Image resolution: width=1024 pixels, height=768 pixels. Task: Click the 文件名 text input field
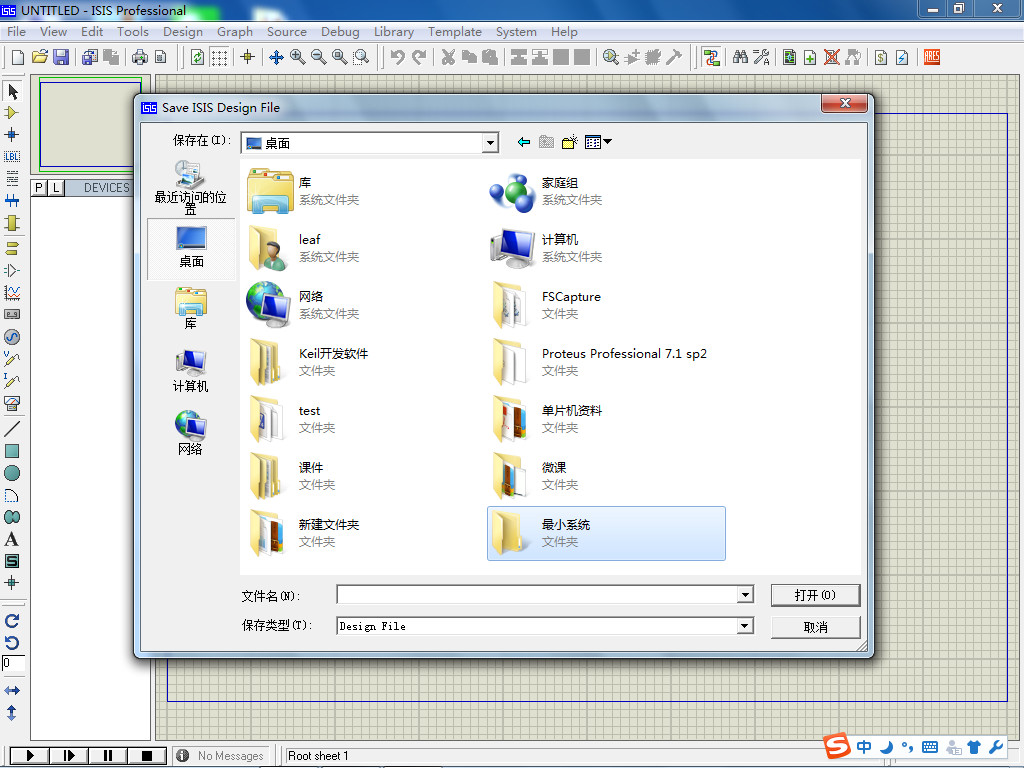point(537,594)
